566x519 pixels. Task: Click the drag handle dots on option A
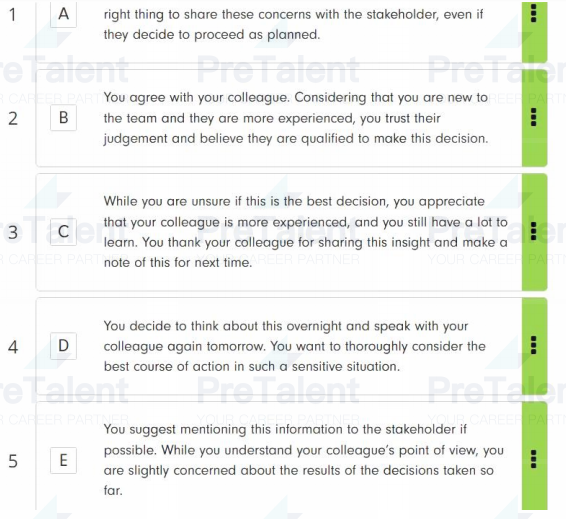tap(534, 14)
